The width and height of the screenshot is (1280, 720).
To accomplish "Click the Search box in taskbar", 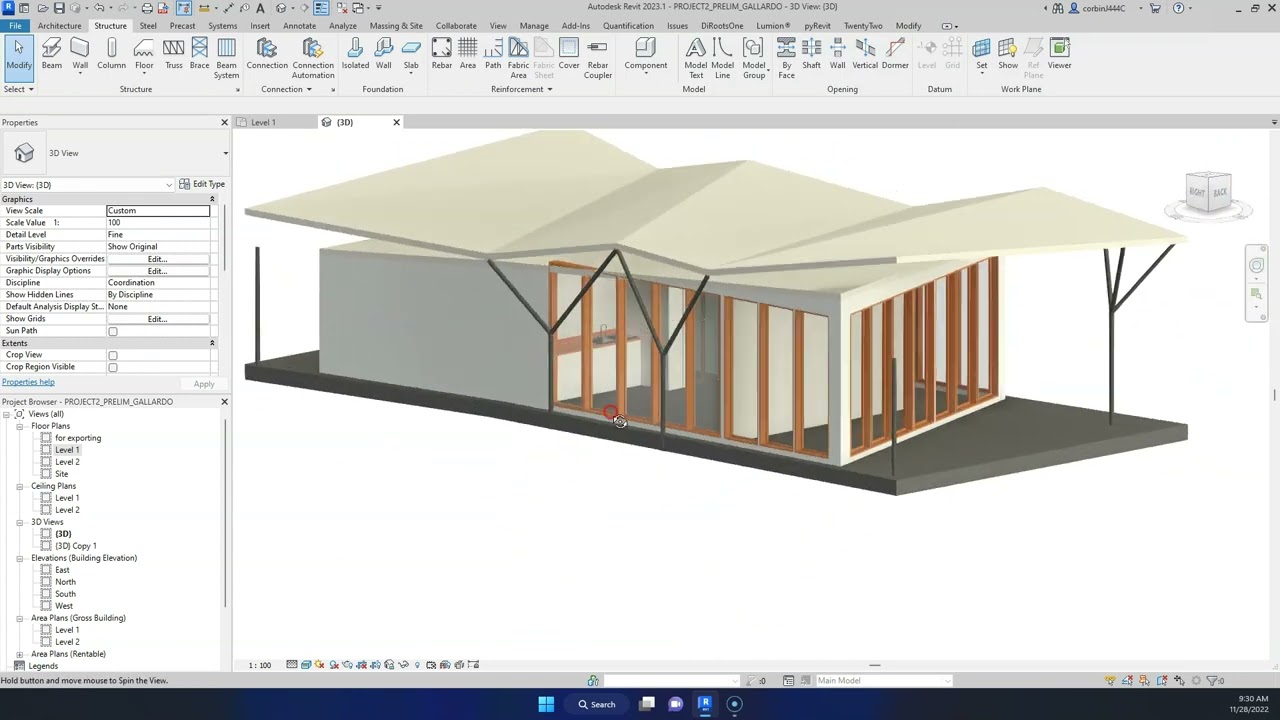I will (596, 704).
